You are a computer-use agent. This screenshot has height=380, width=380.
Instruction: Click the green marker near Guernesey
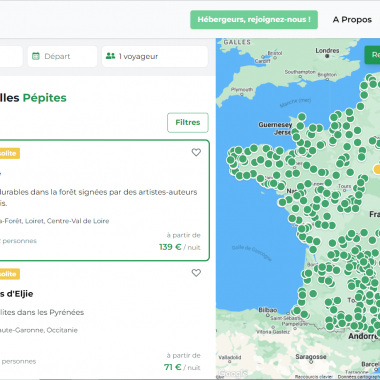302,117
